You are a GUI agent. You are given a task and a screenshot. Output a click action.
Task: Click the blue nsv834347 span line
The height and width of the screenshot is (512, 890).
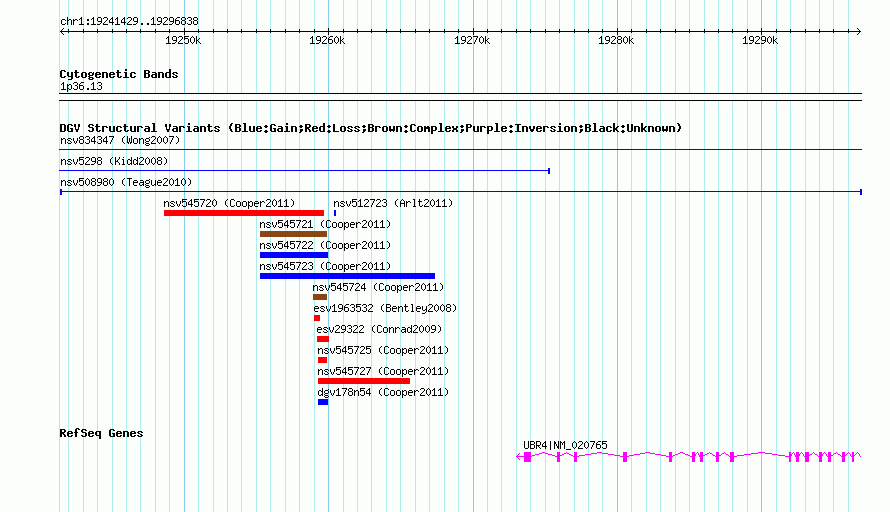pos(461,150)
